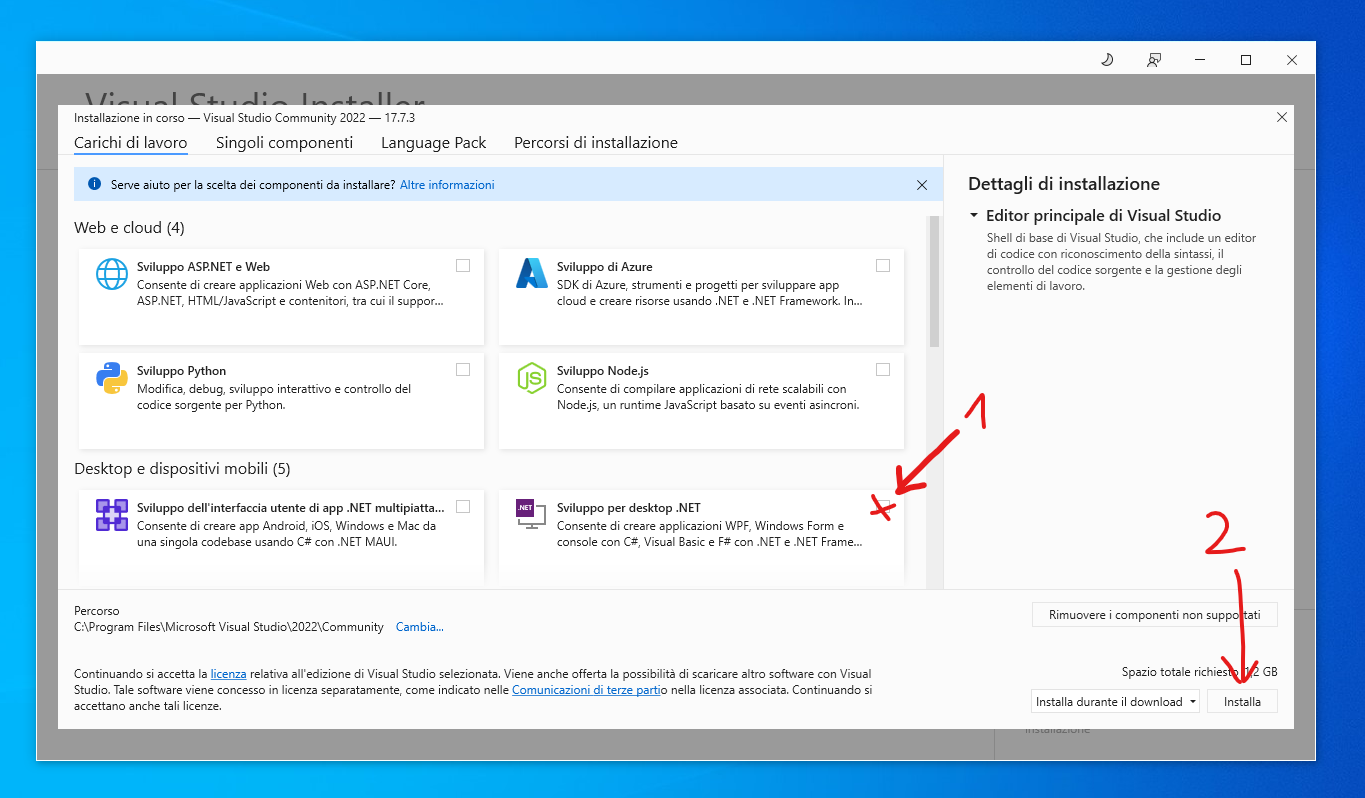
Task: Open the Installa durante il download dropdown
Action: tap(1115, 701)
